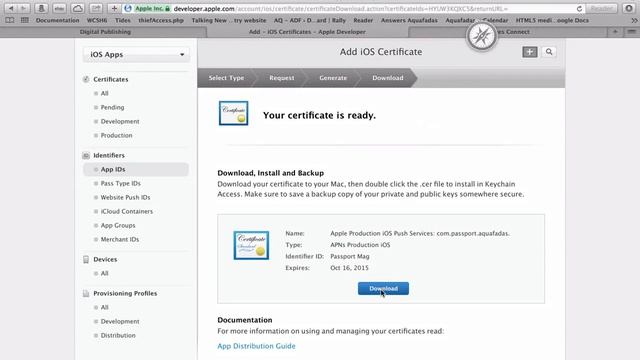
Task: Open the Documentation bookmark
Action: pyautogui.click(x=58, y=20)
